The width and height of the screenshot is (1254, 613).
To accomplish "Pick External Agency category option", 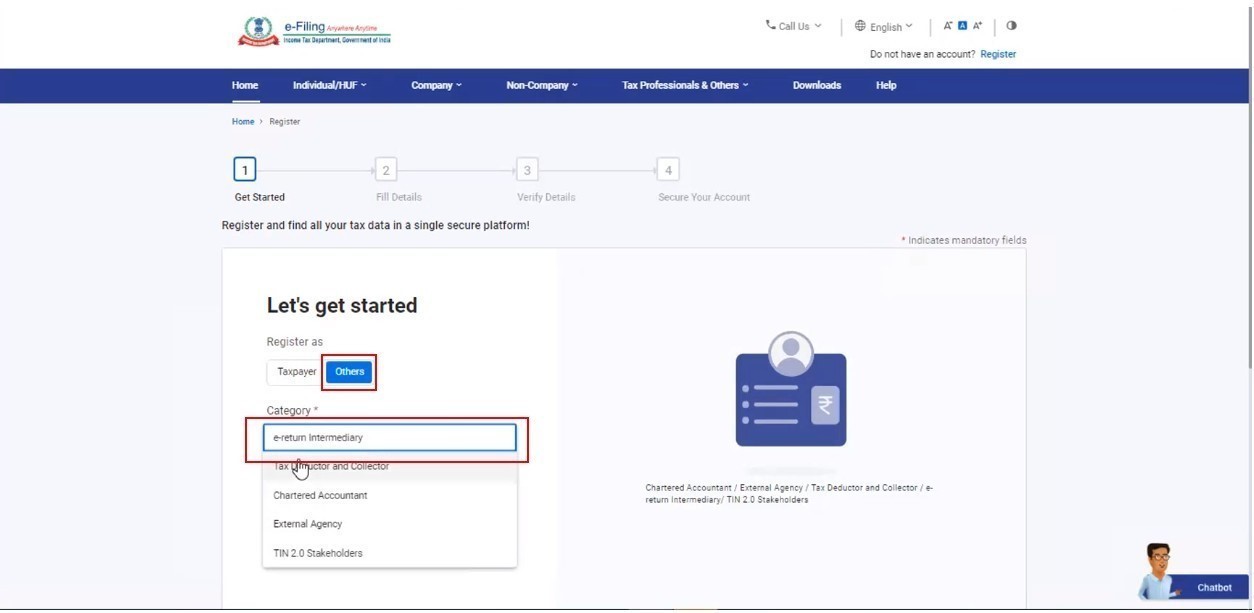I will pos(308,525).
